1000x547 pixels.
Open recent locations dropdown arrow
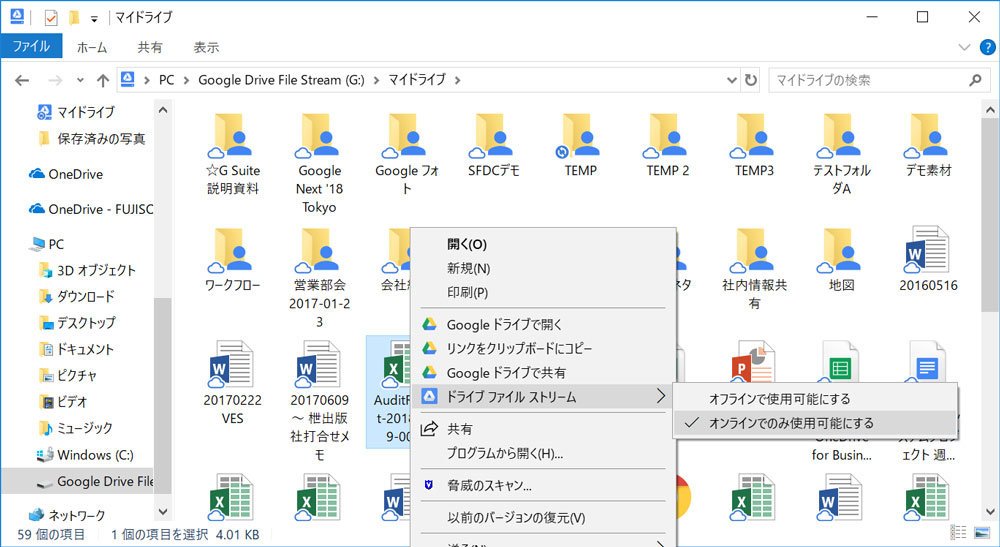coord(80,80)
